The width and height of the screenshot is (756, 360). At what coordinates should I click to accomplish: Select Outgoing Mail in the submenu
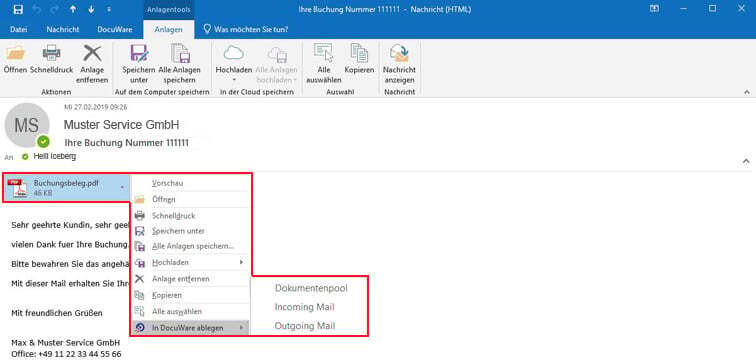[x=305, y=326]
